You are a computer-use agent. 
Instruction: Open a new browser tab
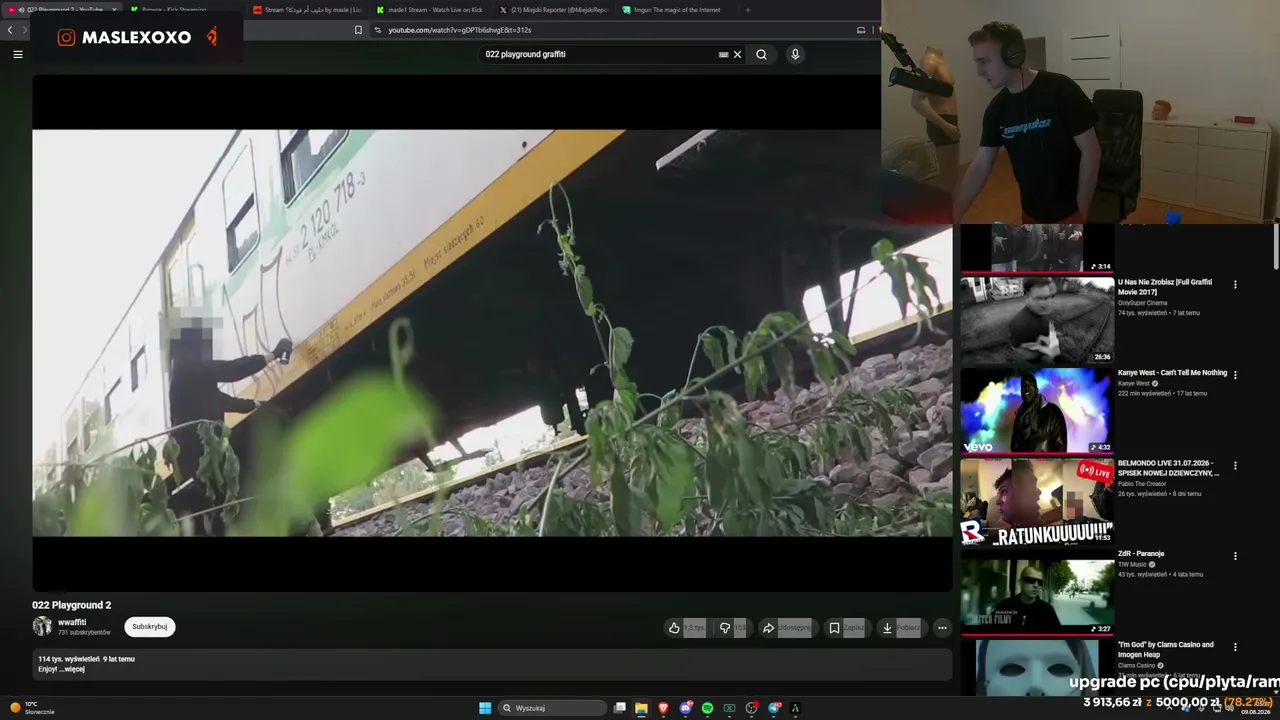(747, 10)
